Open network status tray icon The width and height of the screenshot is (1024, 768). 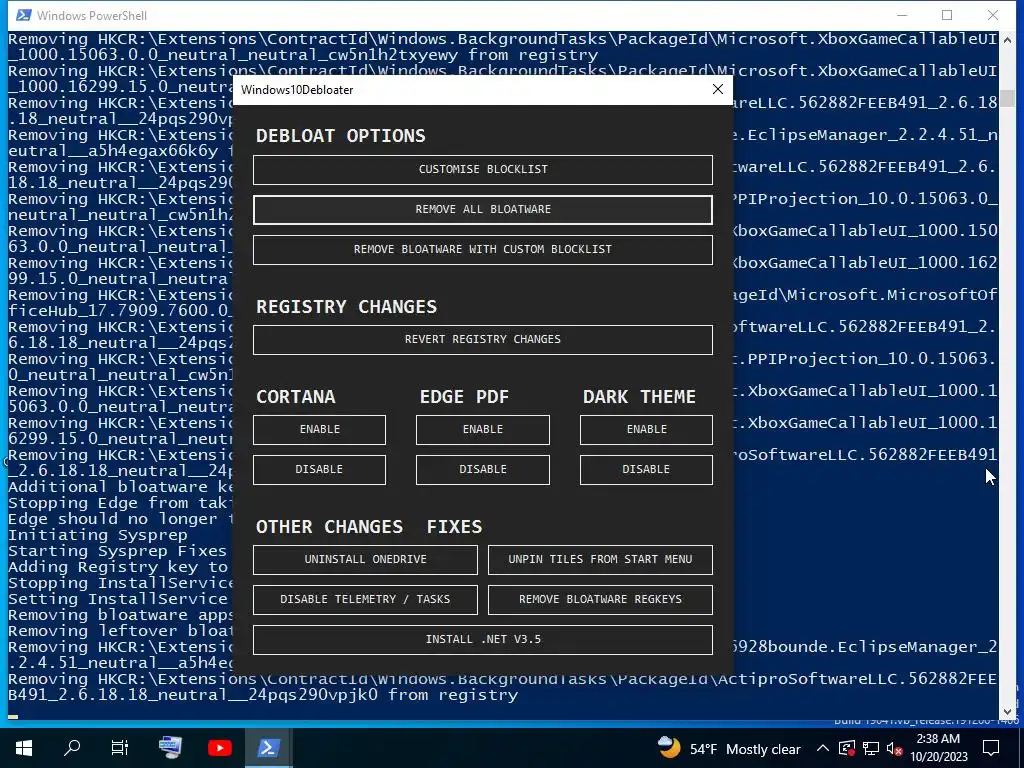coord(871,748)
